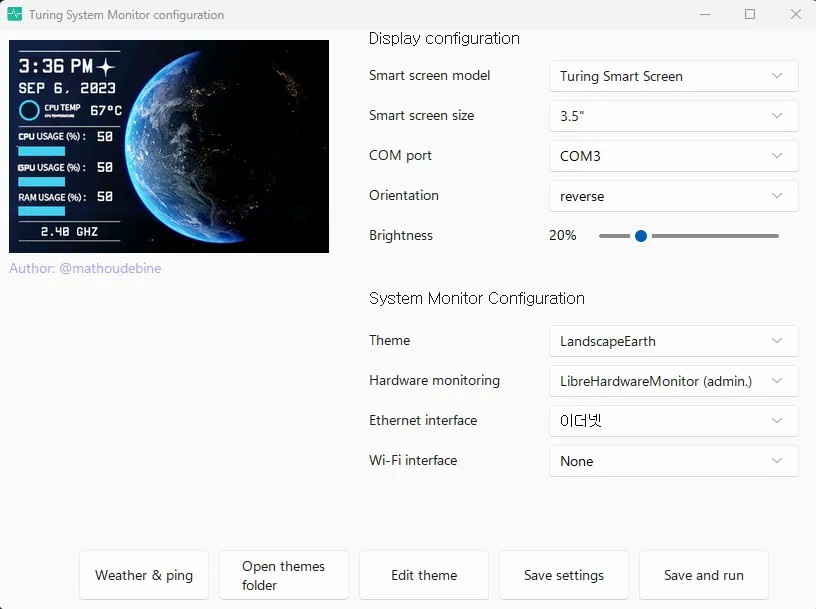This screenshot has width=816, height=609.
Task: Click the window title Turing System Monitor configuration
Action: [126, 15]
